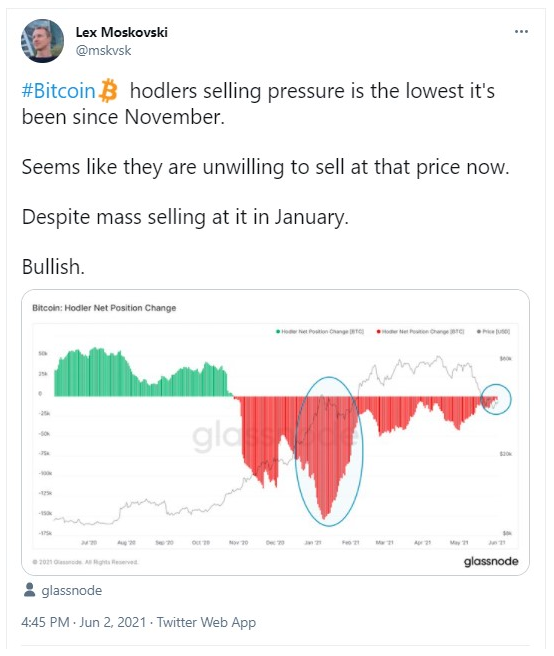Click the chart title Bitcoin: Hodler Net Position Change
Screen dimensions: 554x656
tap(104, 308)
